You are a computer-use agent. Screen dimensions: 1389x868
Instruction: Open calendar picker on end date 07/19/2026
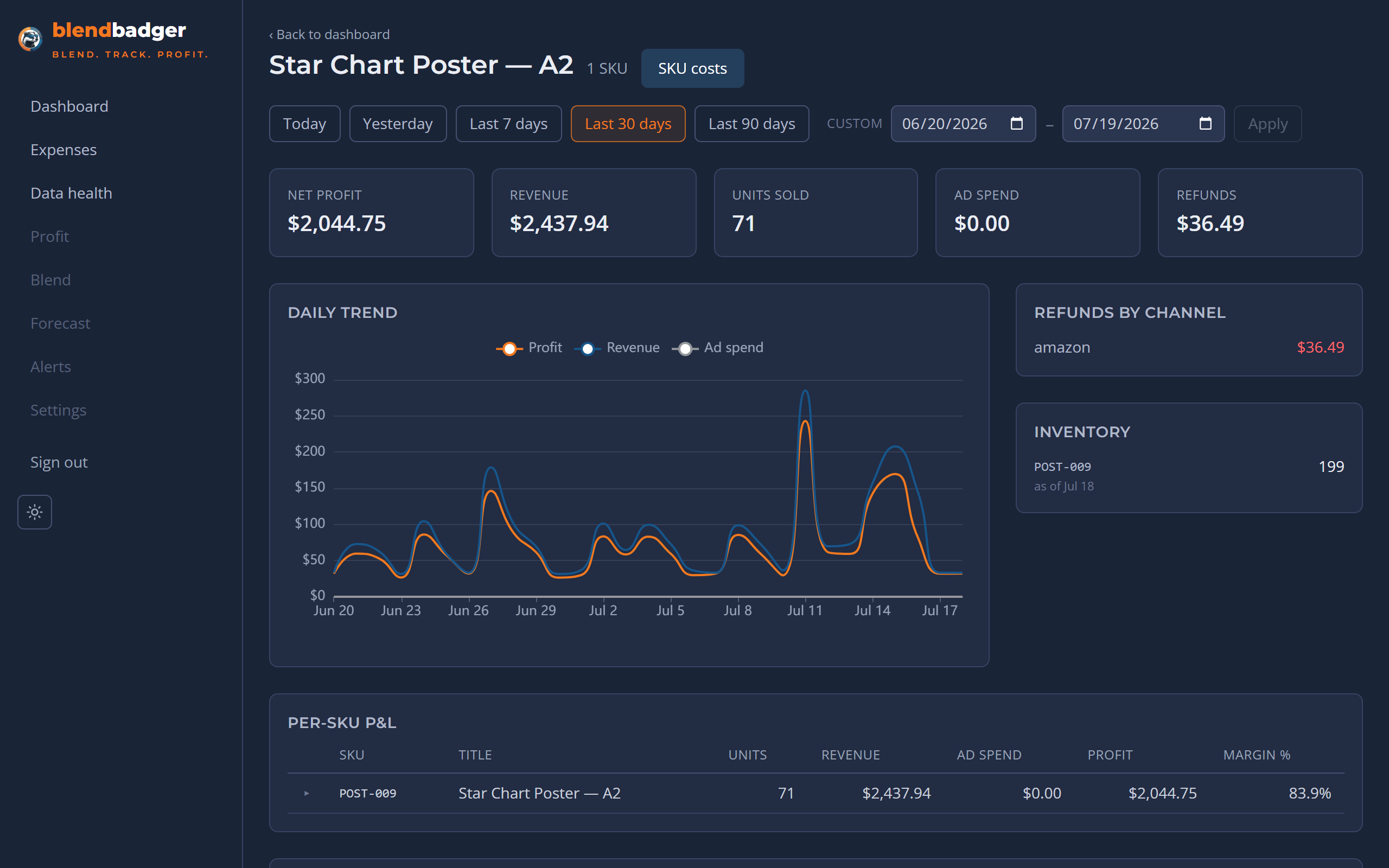[1205, 124]
